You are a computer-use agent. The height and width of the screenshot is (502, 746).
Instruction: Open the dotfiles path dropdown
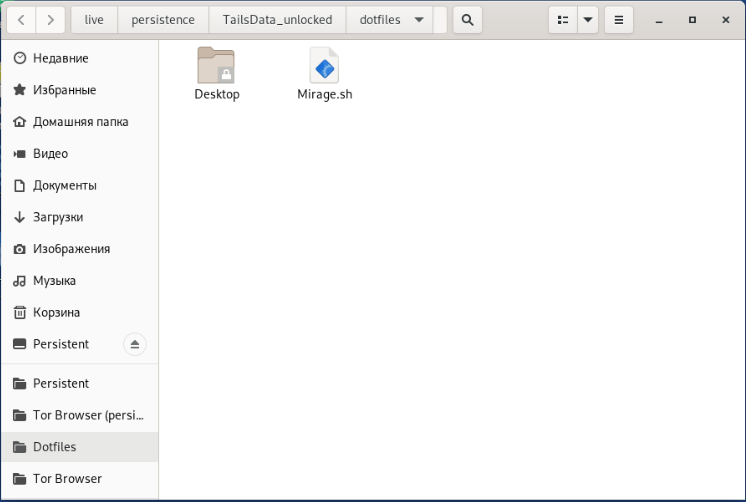tap(417, 20)
